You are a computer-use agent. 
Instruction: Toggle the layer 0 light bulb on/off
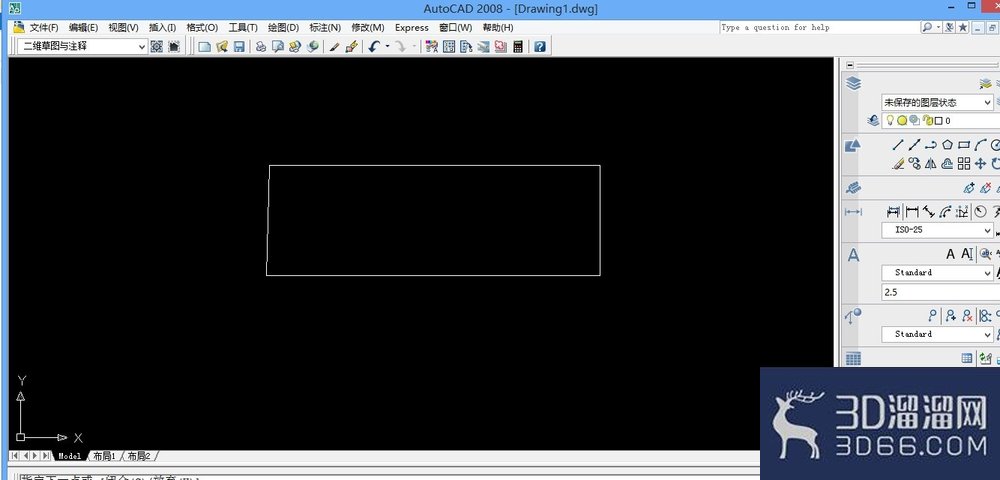pos(890,120)
